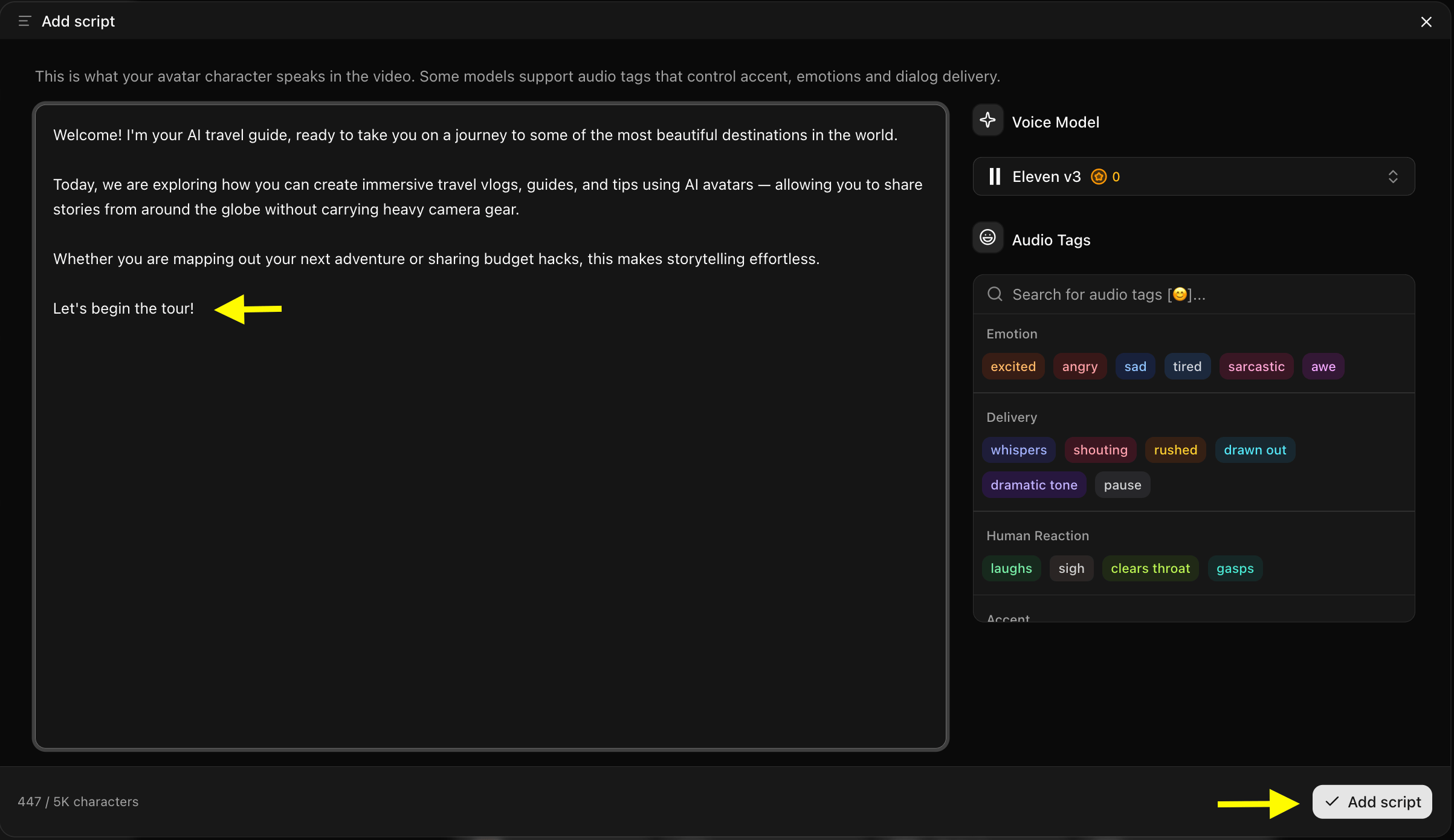Click the up-down chevron of voice model selector
The width and height of the screenshot is (1454, 840).
click(1393, 176)
